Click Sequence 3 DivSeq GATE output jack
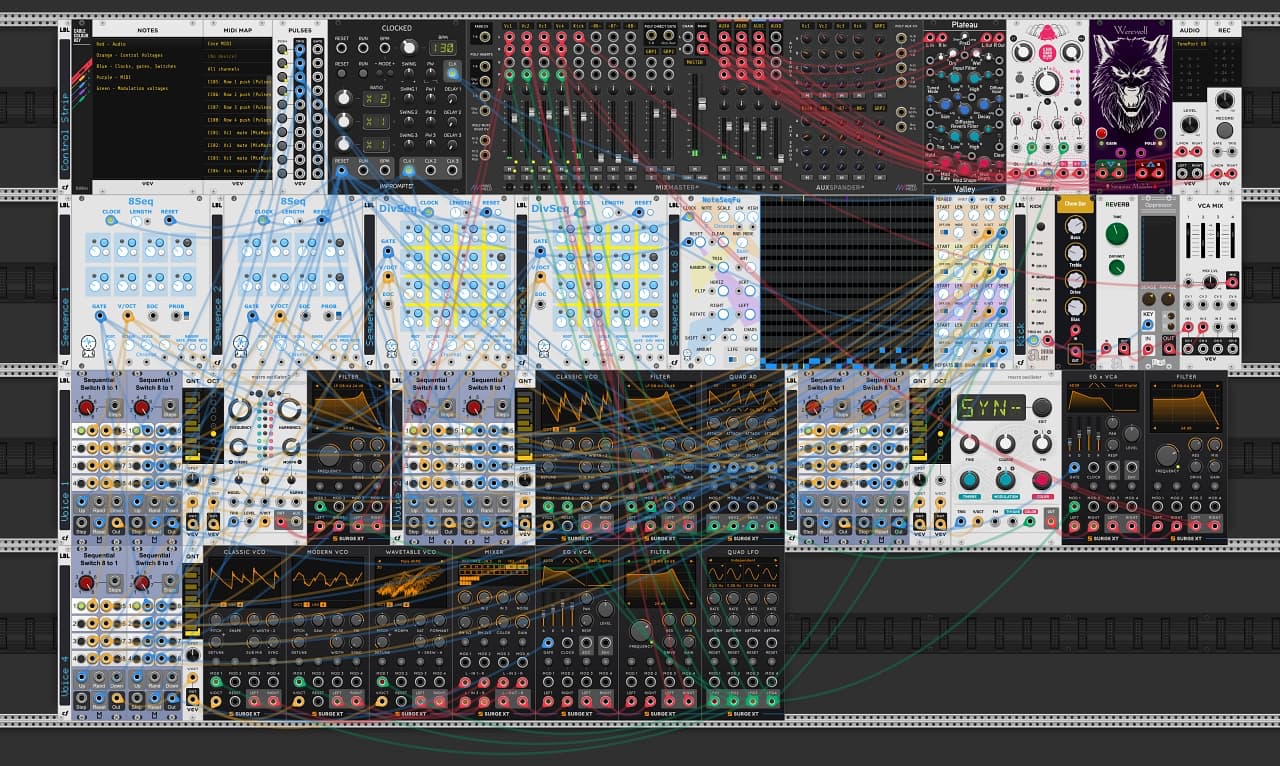This screenshot has width=1280, height=766. click(388, 252)
